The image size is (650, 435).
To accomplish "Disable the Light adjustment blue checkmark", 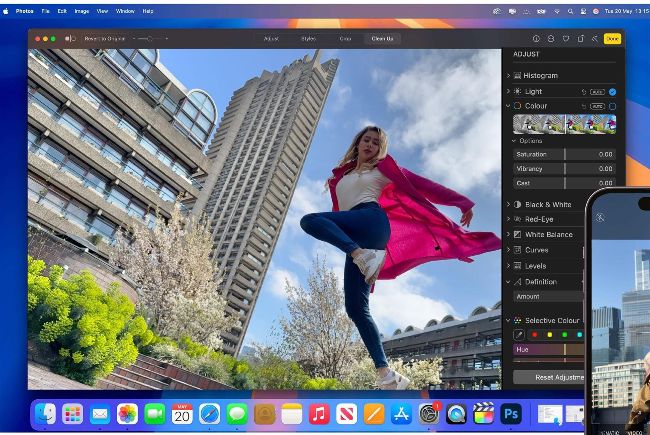I will 612,92.
